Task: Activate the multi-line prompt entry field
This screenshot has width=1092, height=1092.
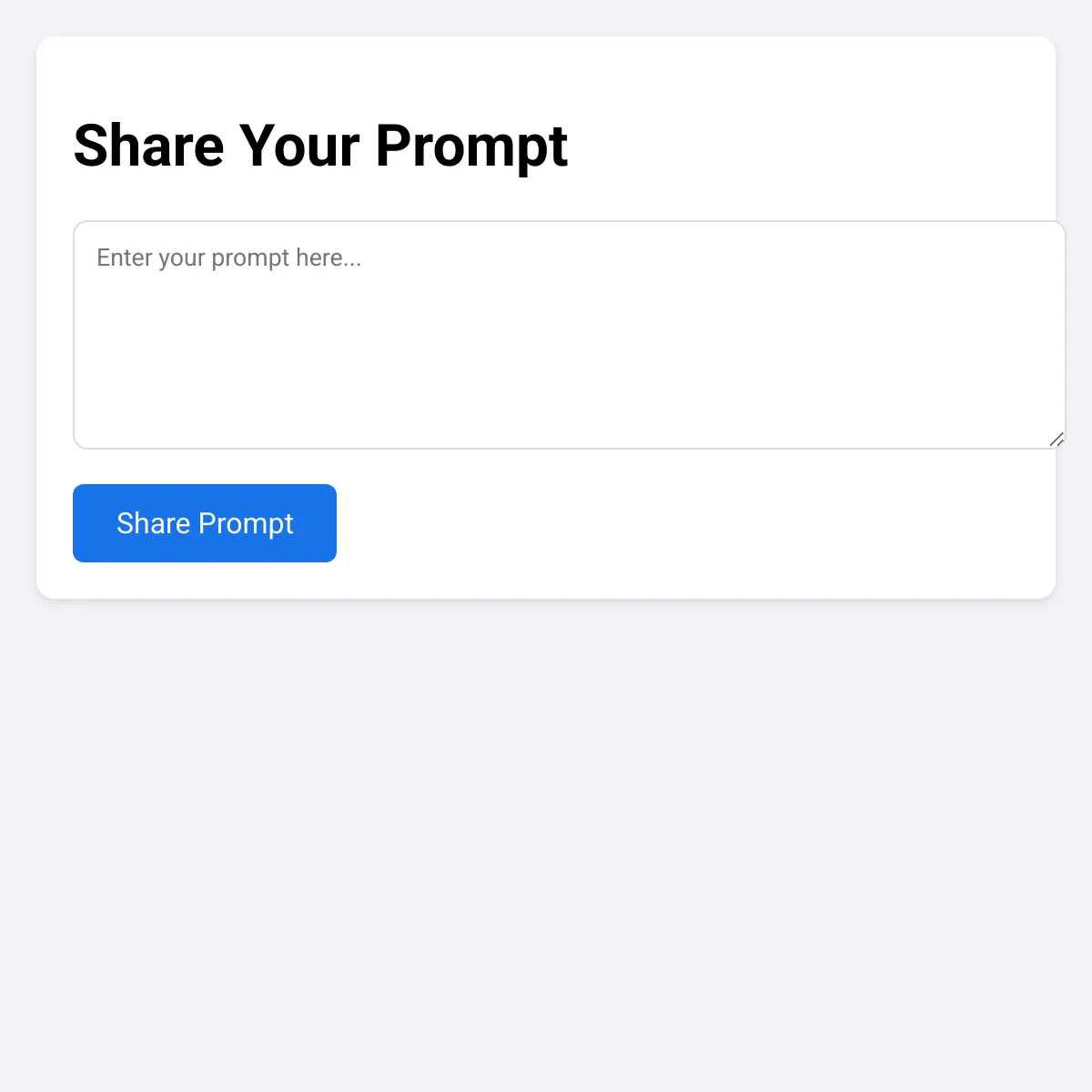Action: point(569,335)
